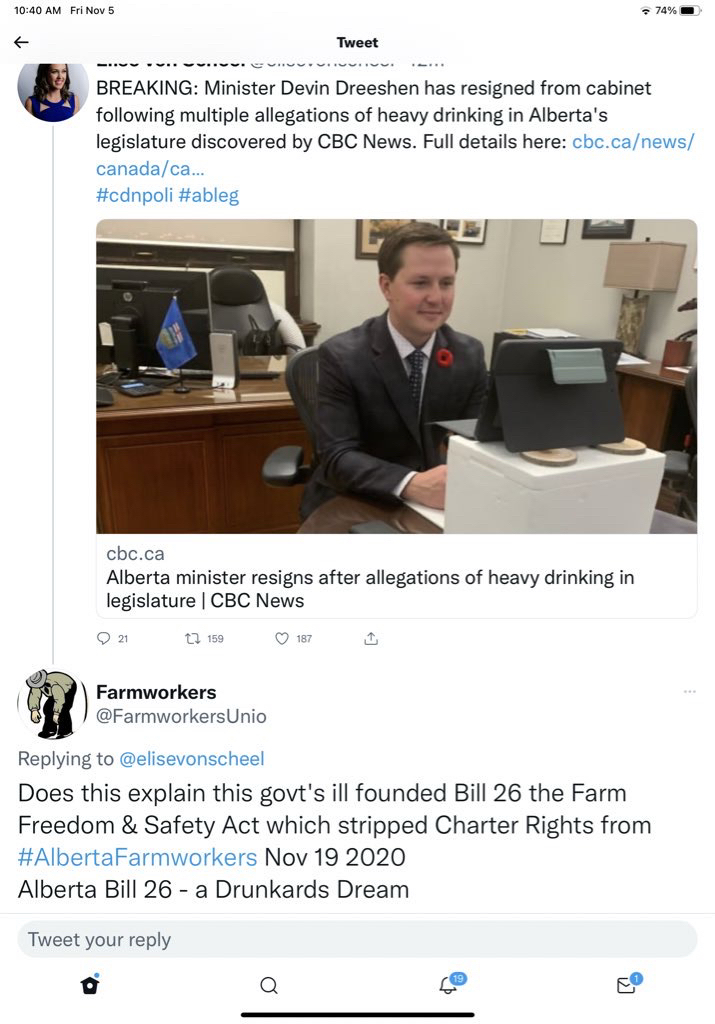715x1024 pixels.
Task: Tap the Tweet your reply field
Action: tap(357, 939)
